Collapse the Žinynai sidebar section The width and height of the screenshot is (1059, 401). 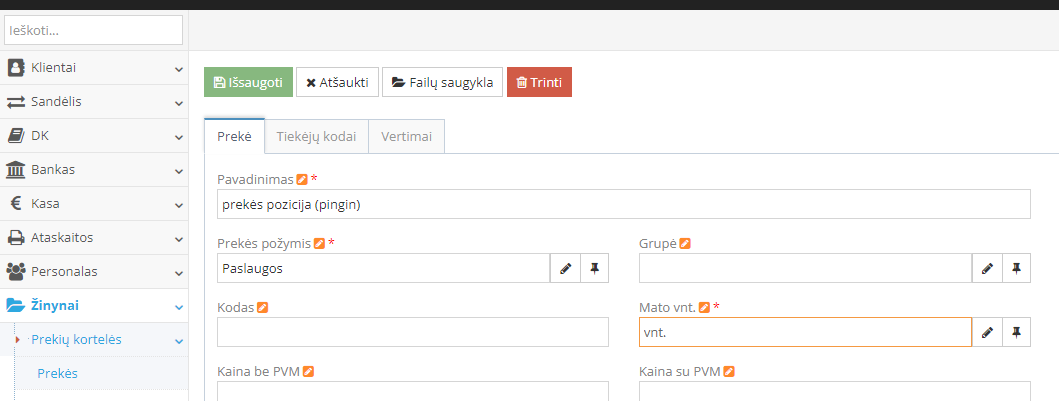[x=94, y=305]
